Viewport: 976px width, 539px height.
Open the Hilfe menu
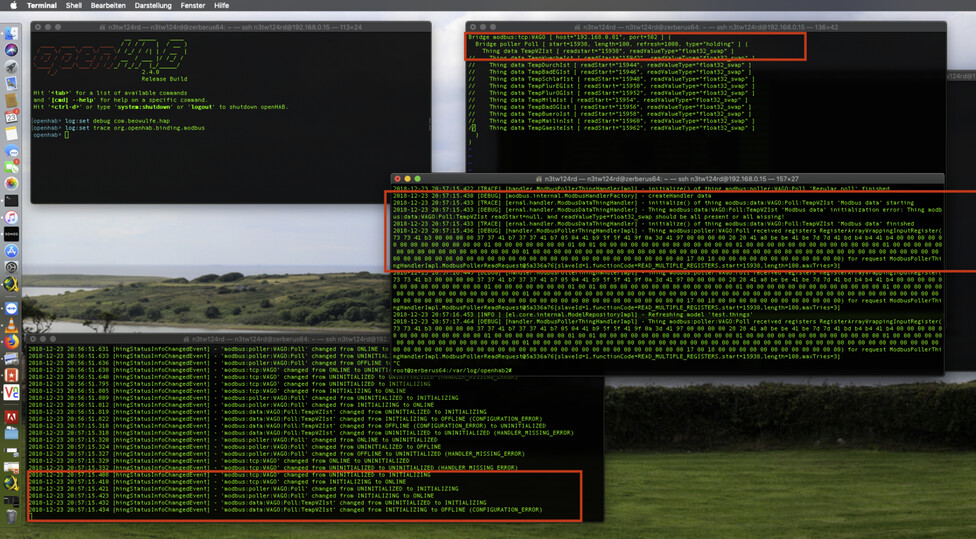(222, 5)
